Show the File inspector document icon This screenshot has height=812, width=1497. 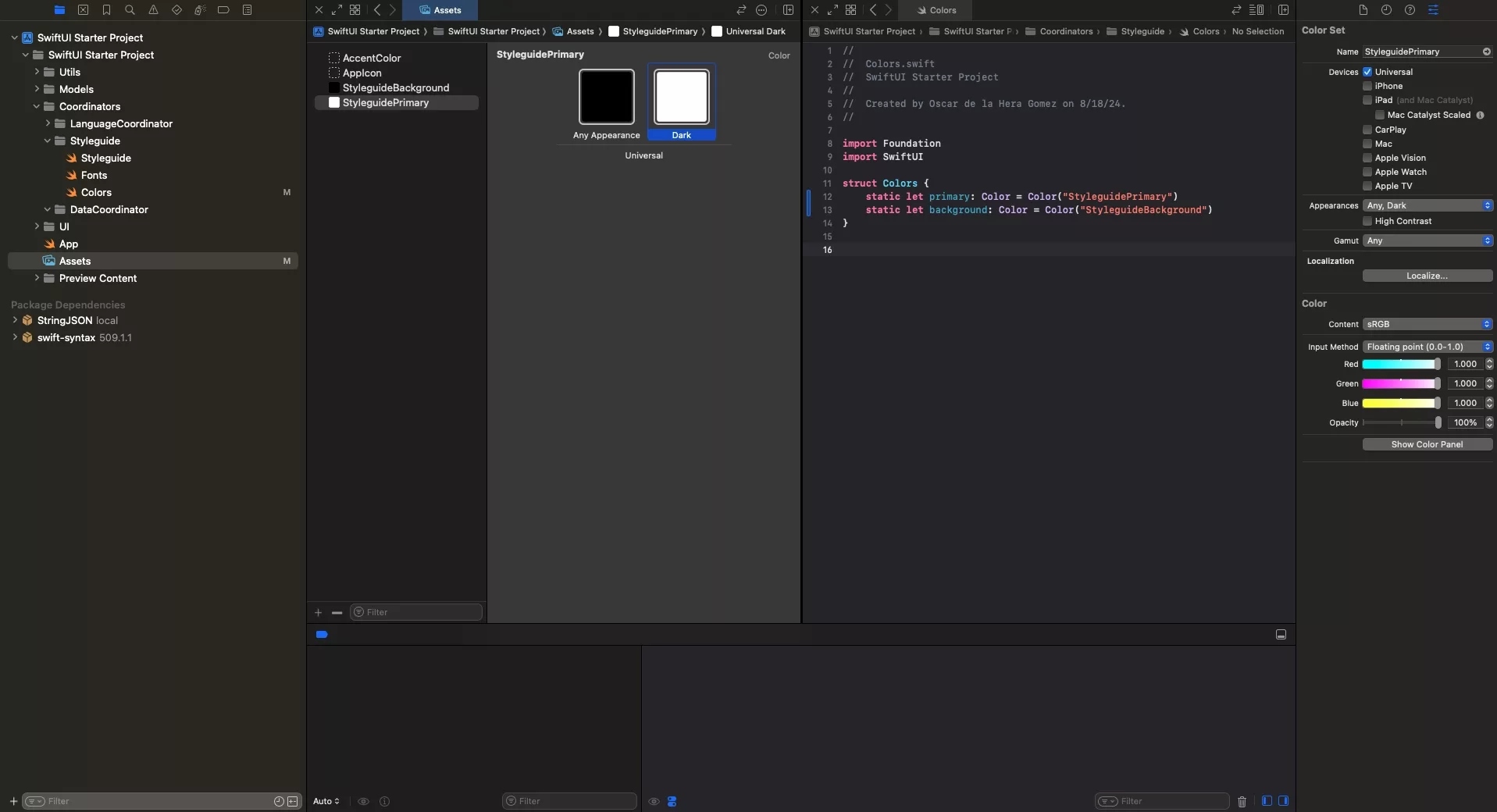click(1363, 10)
